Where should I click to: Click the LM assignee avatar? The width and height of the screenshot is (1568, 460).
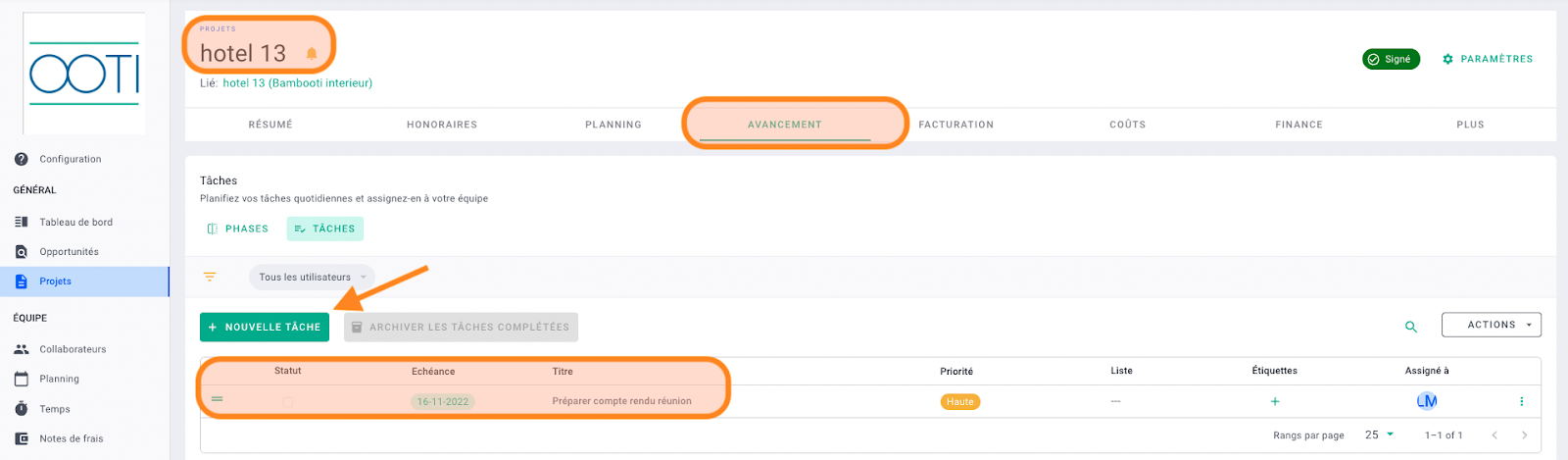click(x=1427, y=401)
